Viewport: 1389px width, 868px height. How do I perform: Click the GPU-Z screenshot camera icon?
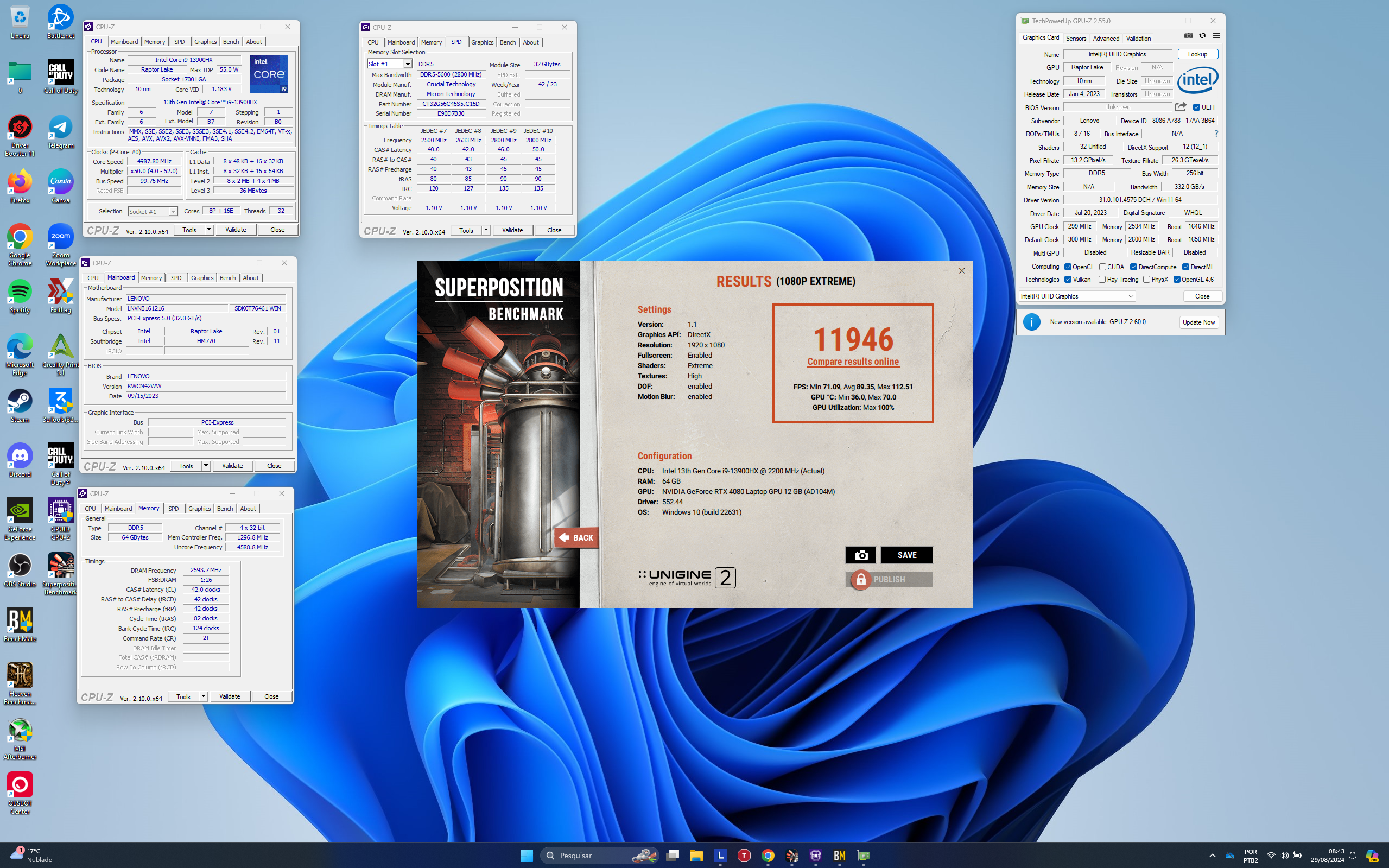coord(1188,36)
